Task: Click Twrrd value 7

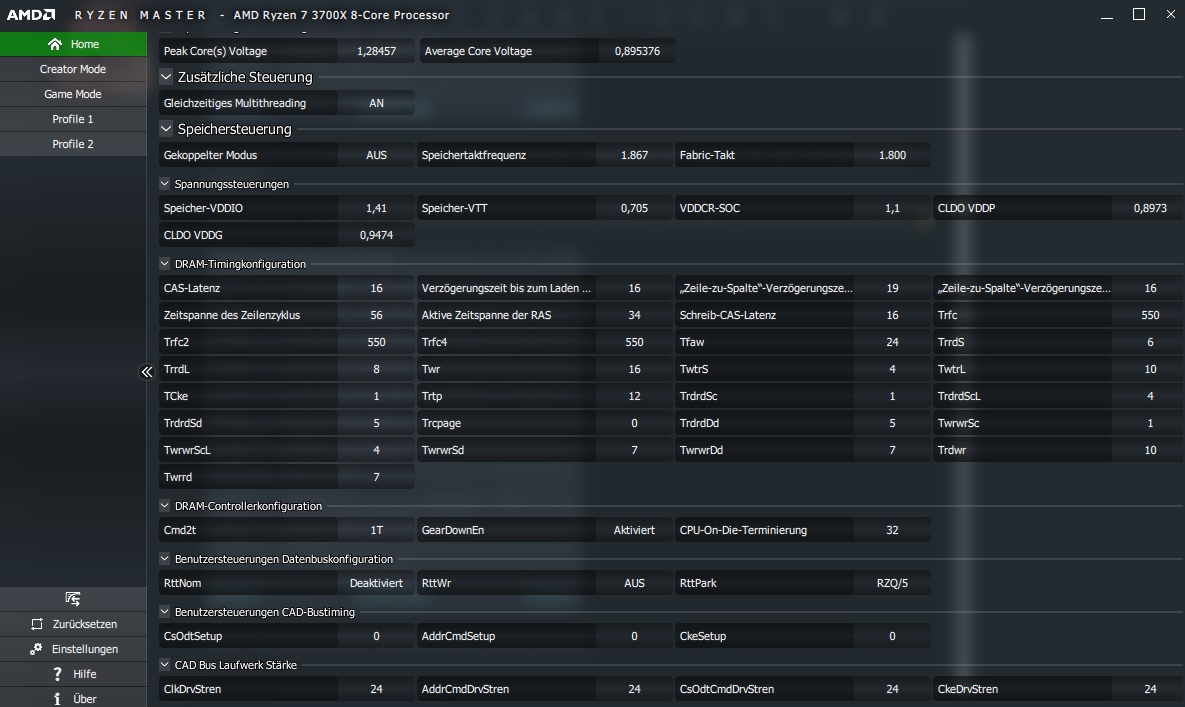Action: [x=376, y=477]
